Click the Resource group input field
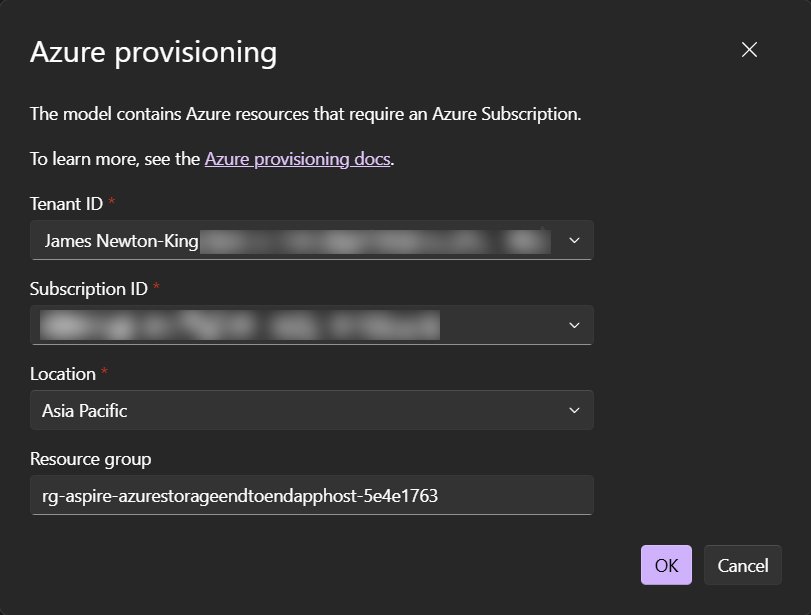 [312, 494]
